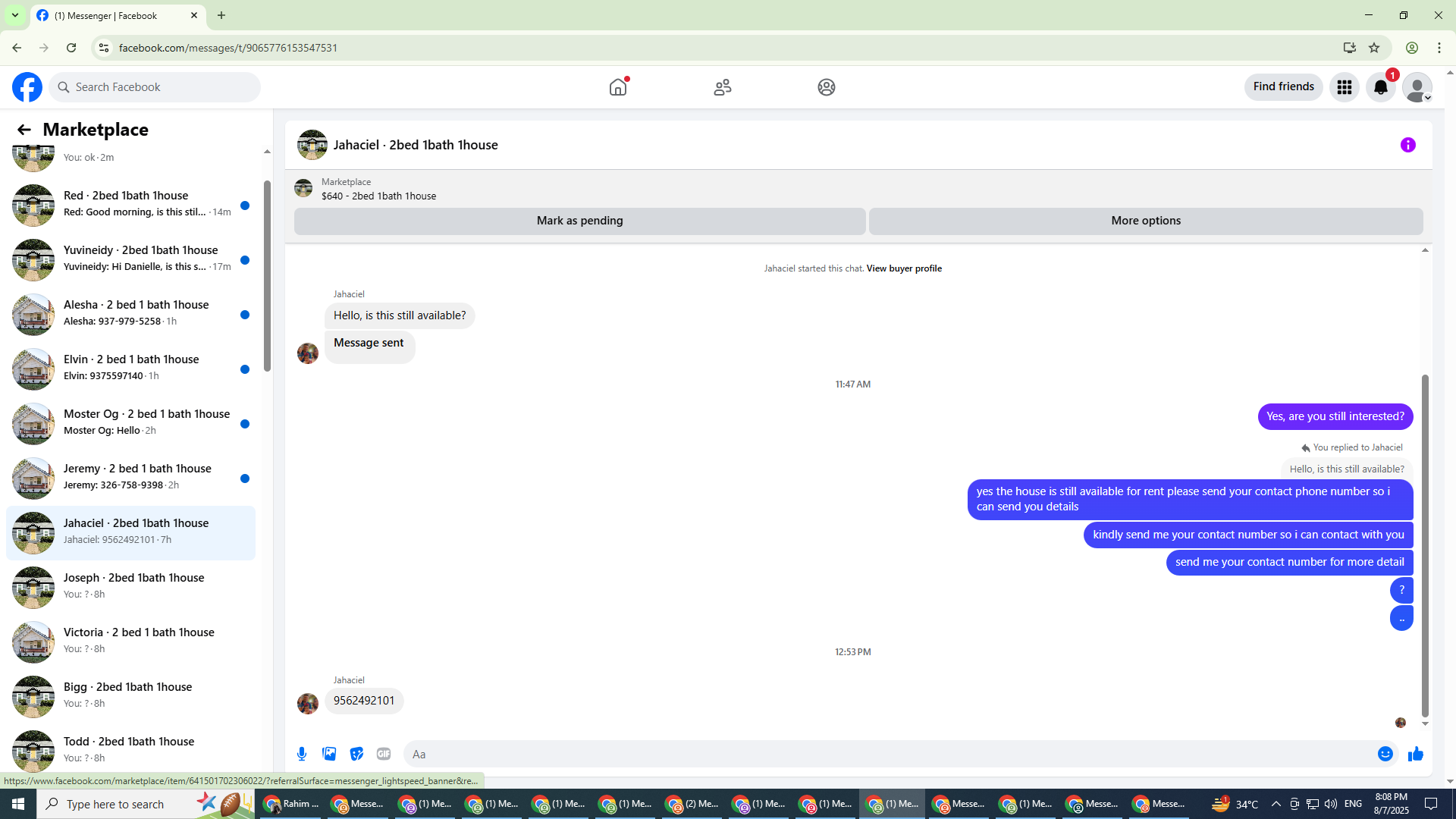The image size is (1456, 819).
Task: Click the More options button
Action: point(1146,221)
